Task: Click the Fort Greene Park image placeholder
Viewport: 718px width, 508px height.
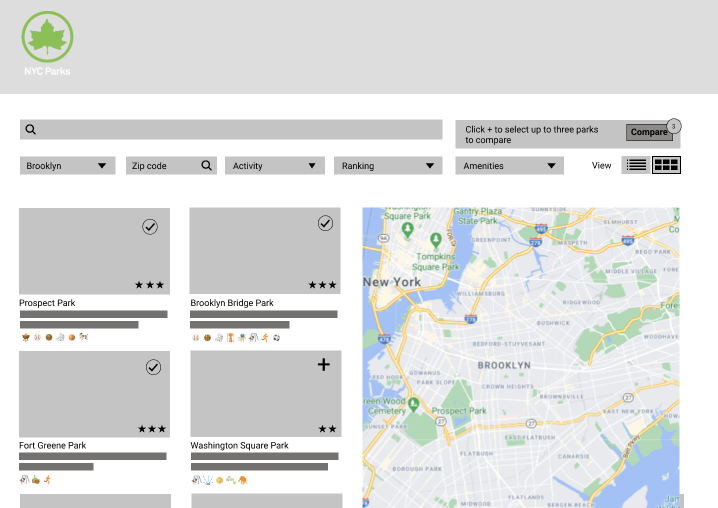Action: tap(94, 394)
